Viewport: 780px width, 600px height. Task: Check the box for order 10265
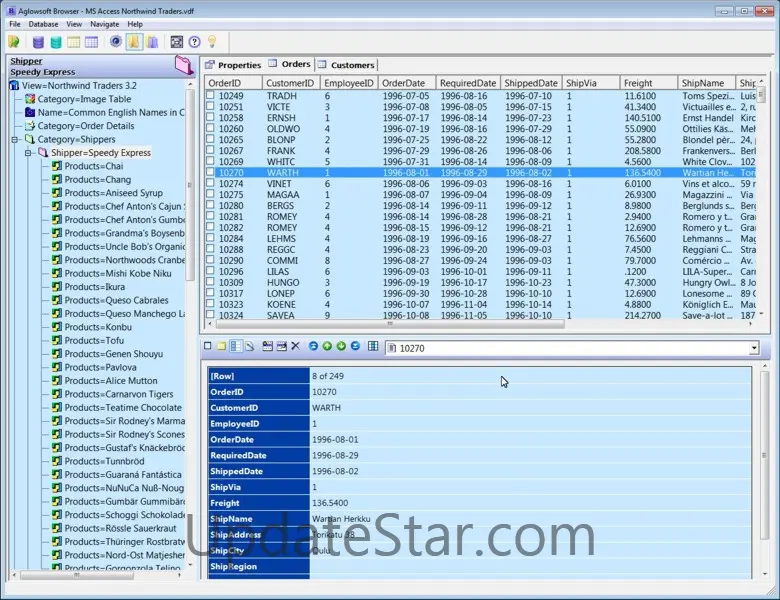[210, 139]
